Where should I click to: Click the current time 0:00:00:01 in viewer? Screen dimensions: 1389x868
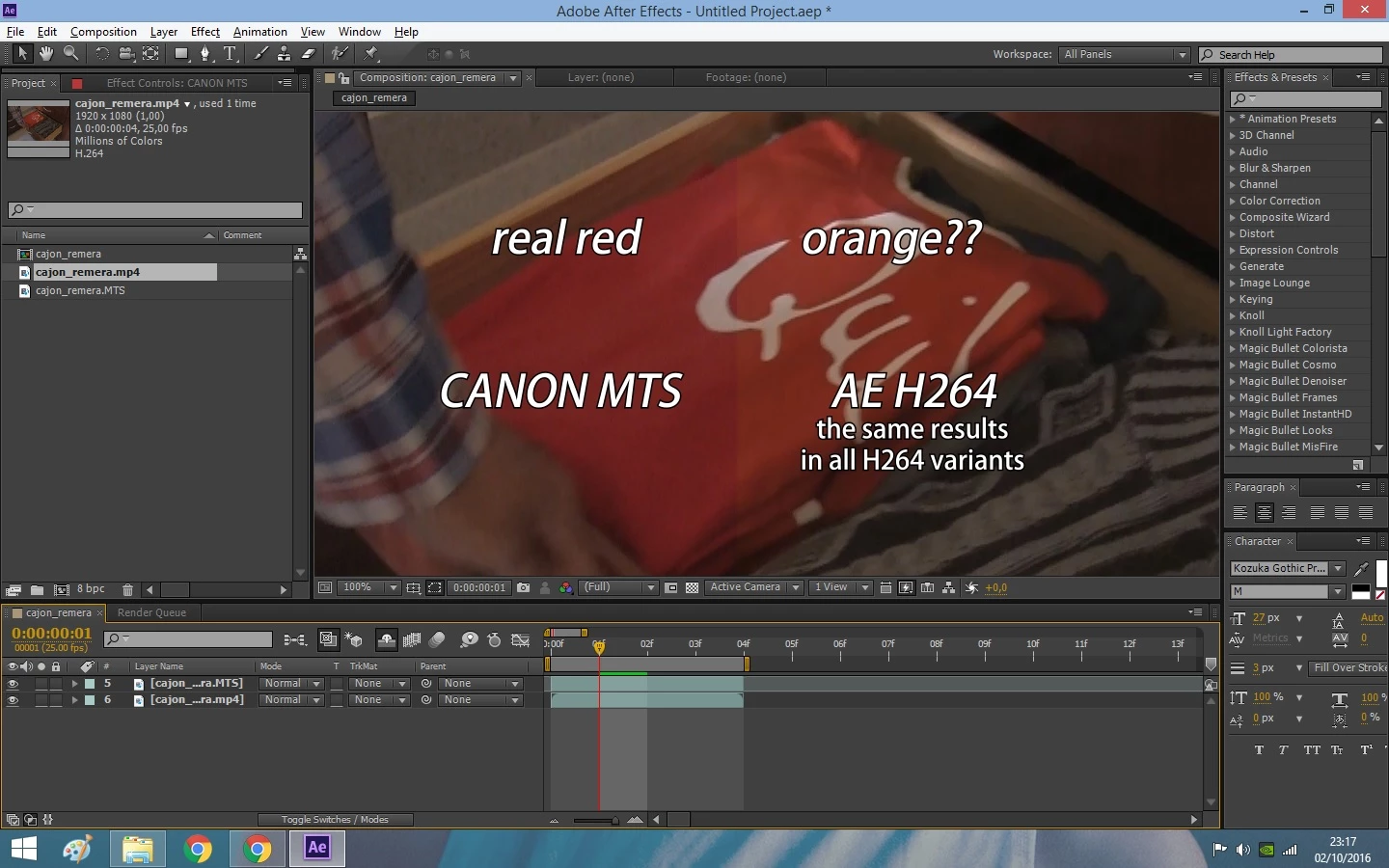pos(479,587)
